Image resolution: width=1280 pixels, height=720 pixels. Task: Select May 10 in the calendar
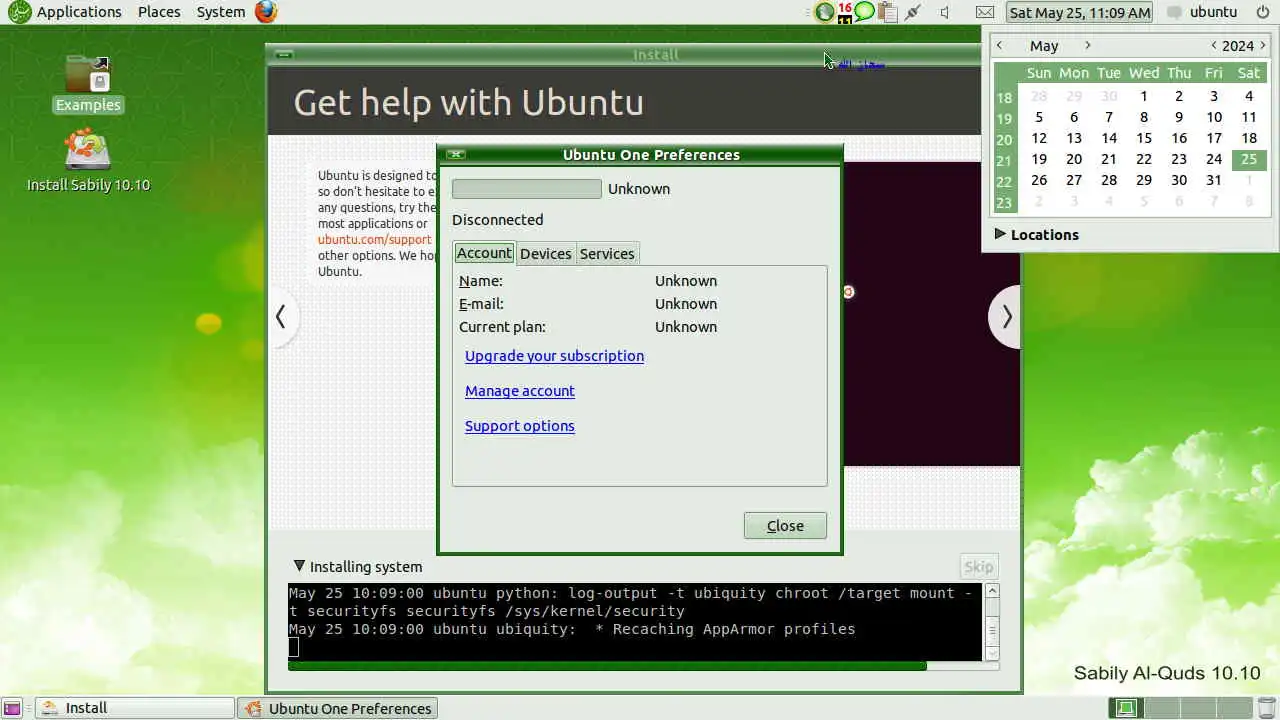(x=1214, y=117)
